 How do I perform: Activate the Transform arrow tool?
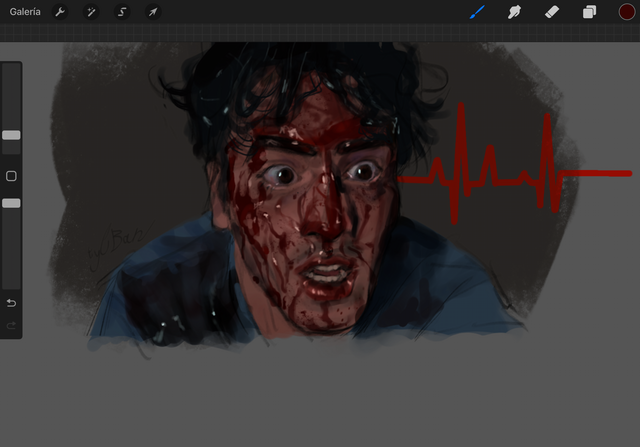point(153,12)
